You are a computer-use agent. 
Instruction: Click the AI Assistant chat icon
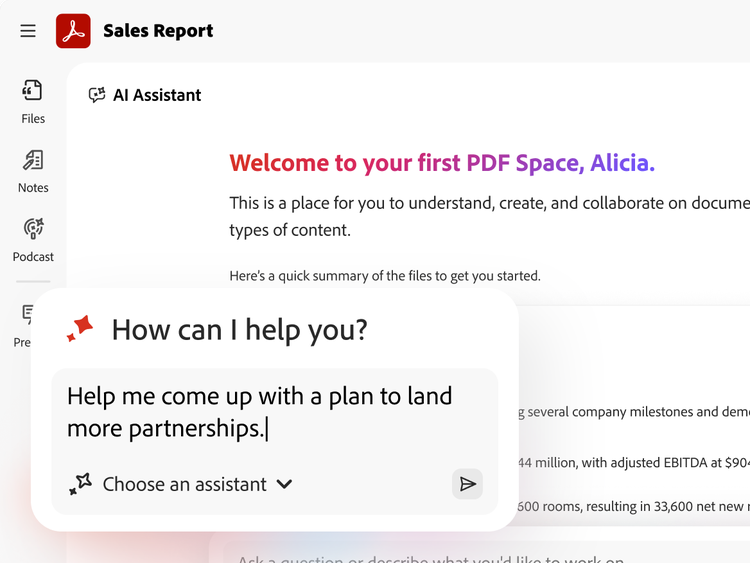[97, 95]
